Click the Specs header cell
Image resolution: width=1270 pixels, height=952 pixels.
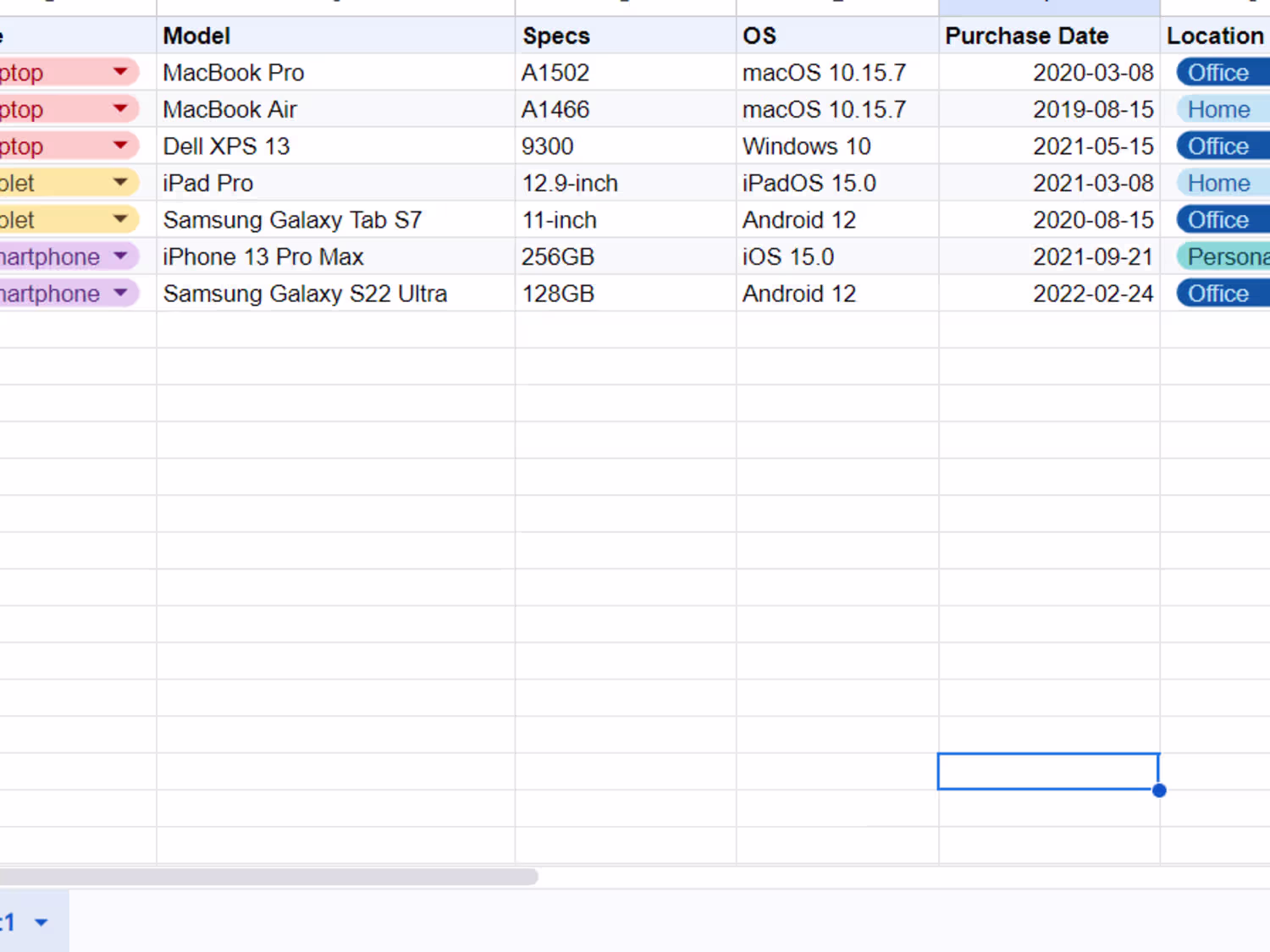(x=625, y=36)
